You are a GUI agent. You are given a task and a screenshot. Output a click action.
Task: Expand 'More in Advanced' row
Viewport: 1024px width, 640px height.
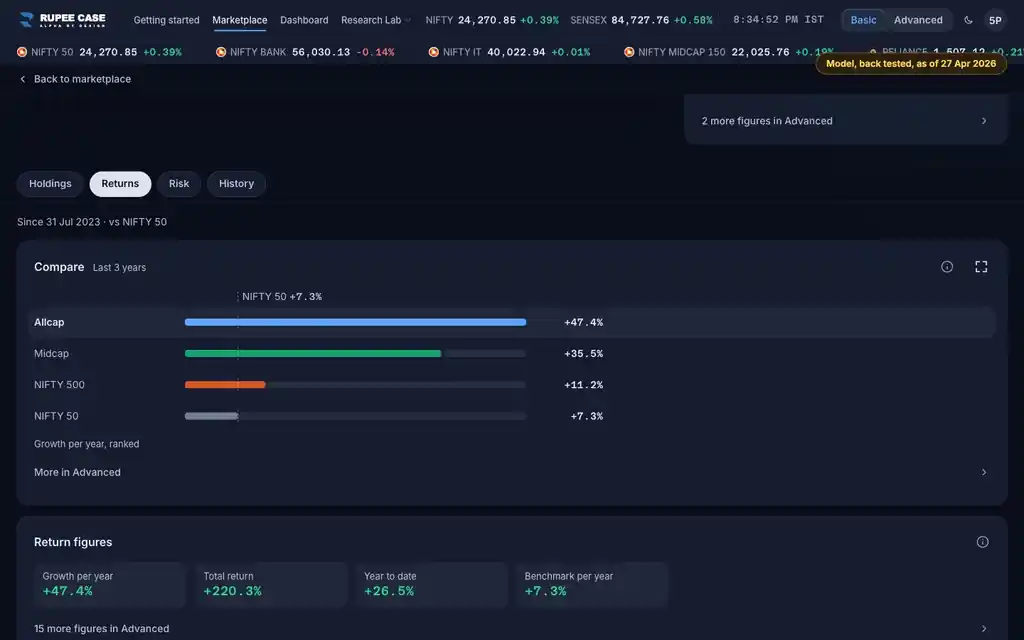click(x=511, y=472)
